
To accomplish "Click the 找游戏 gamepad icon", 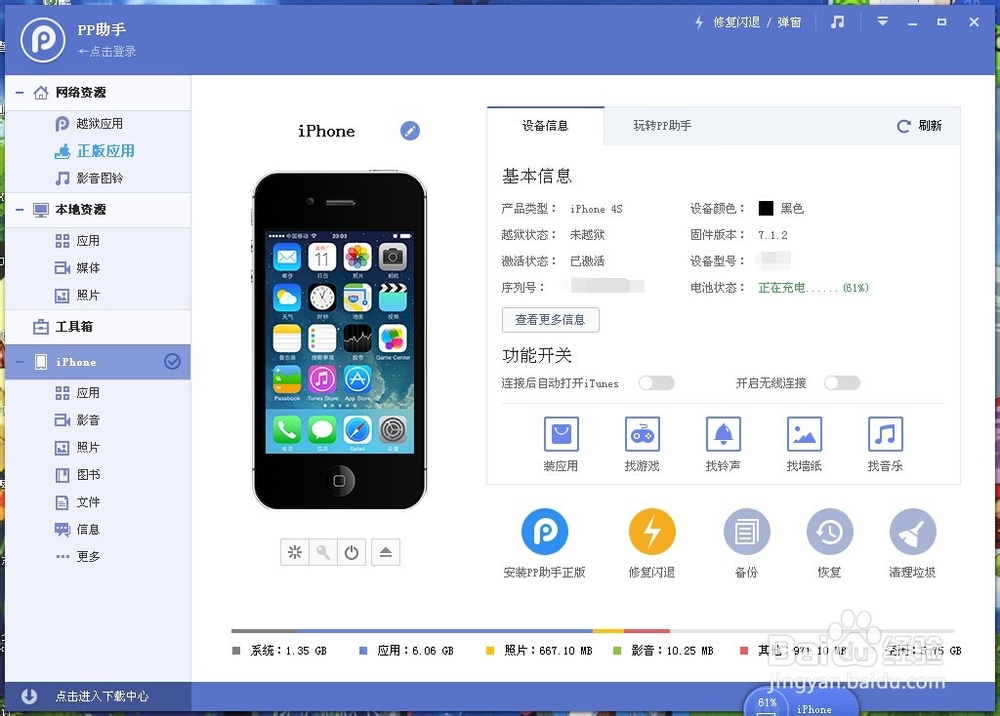I will (642, 434).
